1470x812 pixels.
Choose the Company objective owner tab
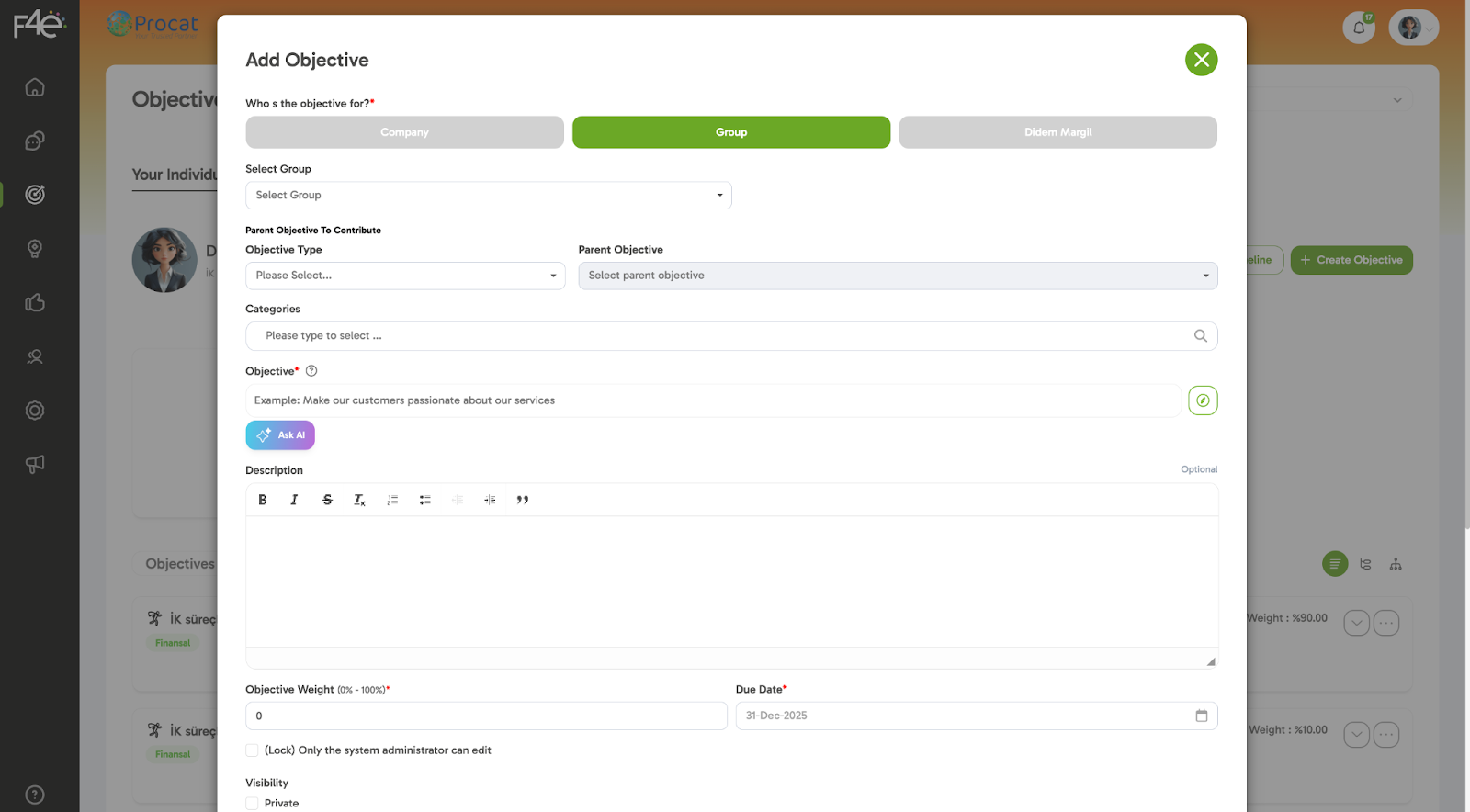404,132
